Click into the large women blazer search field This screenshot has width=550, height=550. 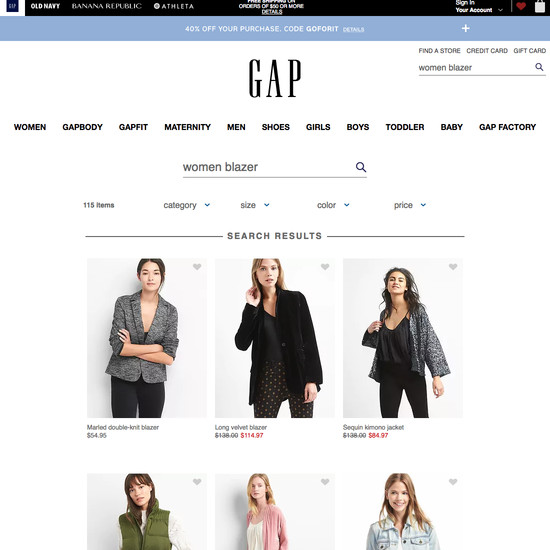click(x=268, y=167)
